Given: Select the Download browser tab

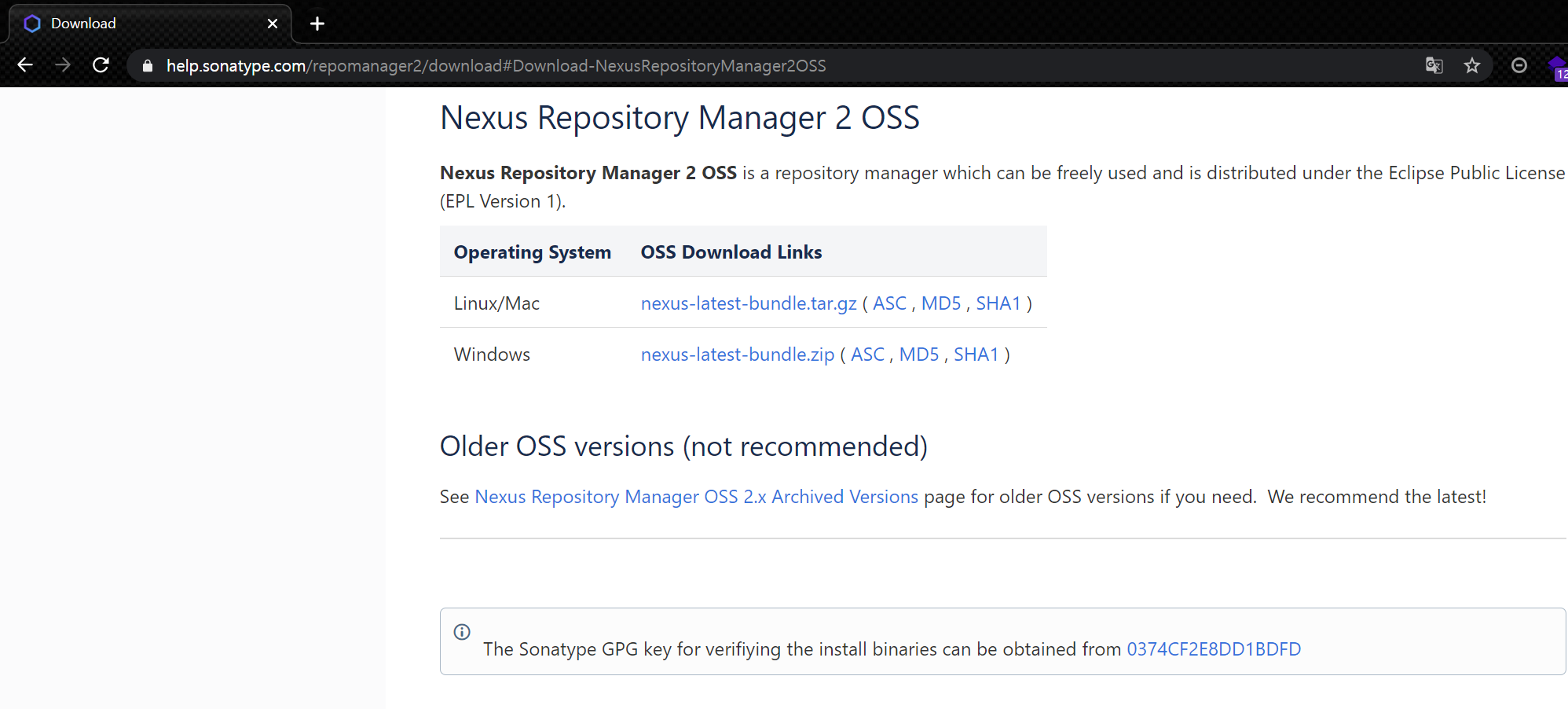Looking at the screenshot, I should [x=150, y=24].
